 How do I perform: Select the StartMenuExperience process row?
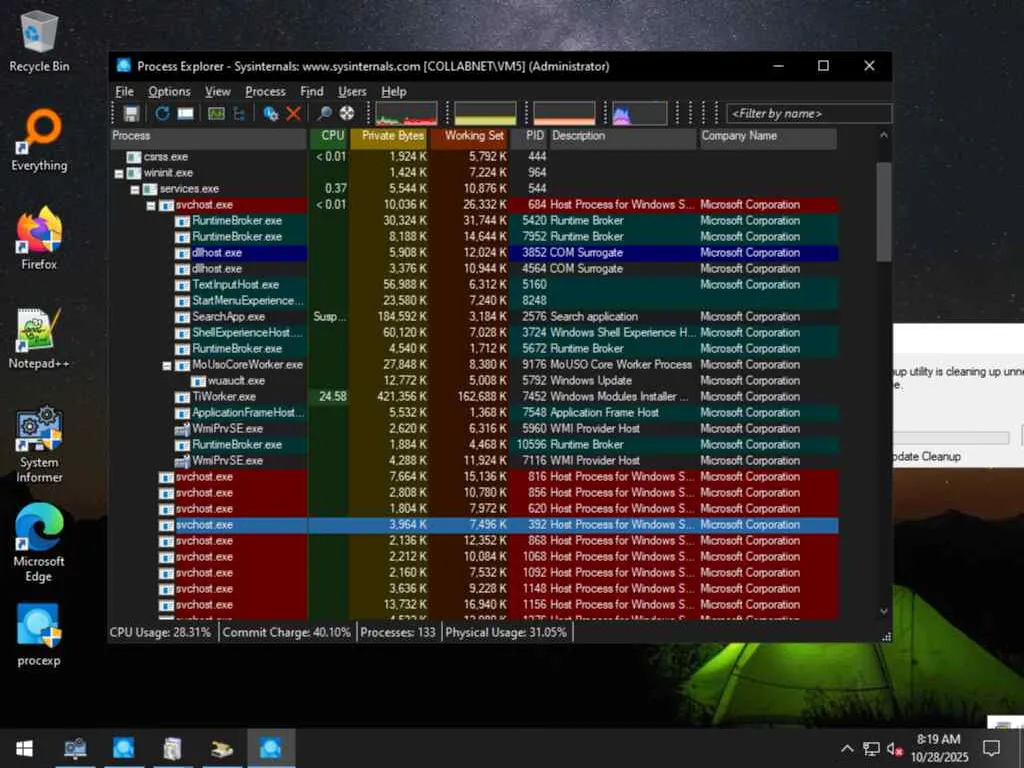[x=473, y=300]
